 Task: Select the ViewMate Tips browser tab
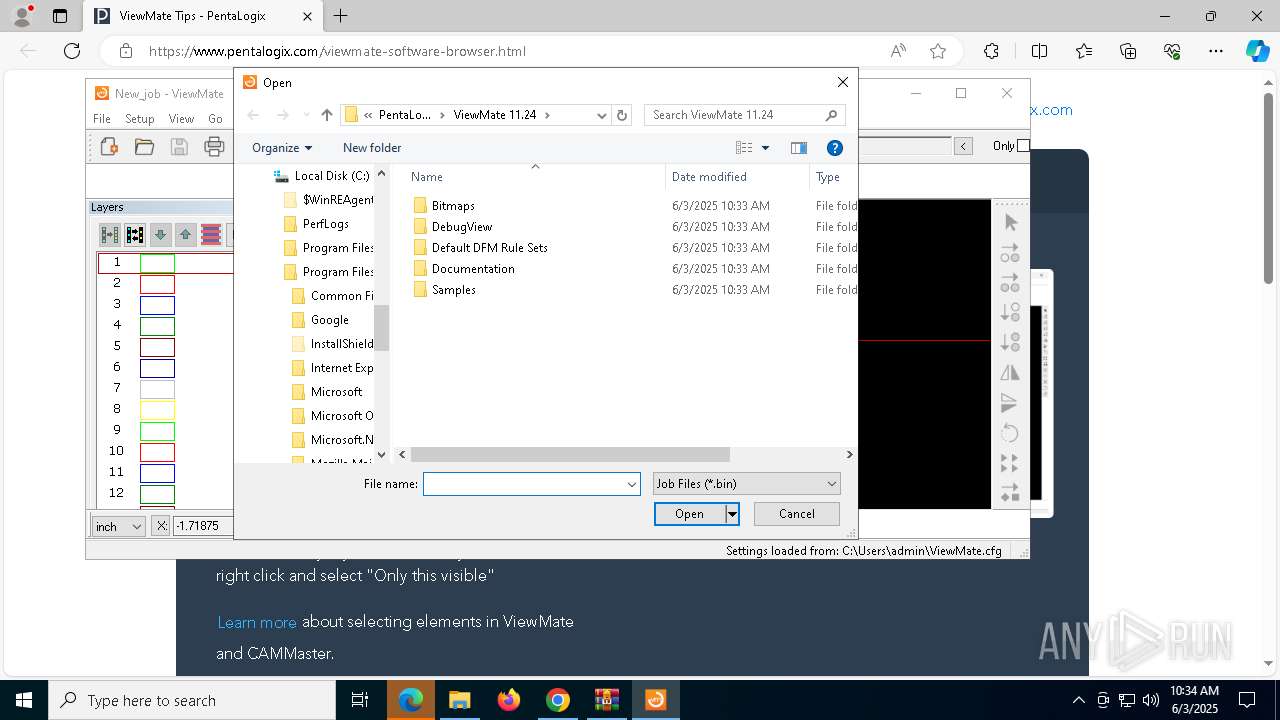coord(203,16)
